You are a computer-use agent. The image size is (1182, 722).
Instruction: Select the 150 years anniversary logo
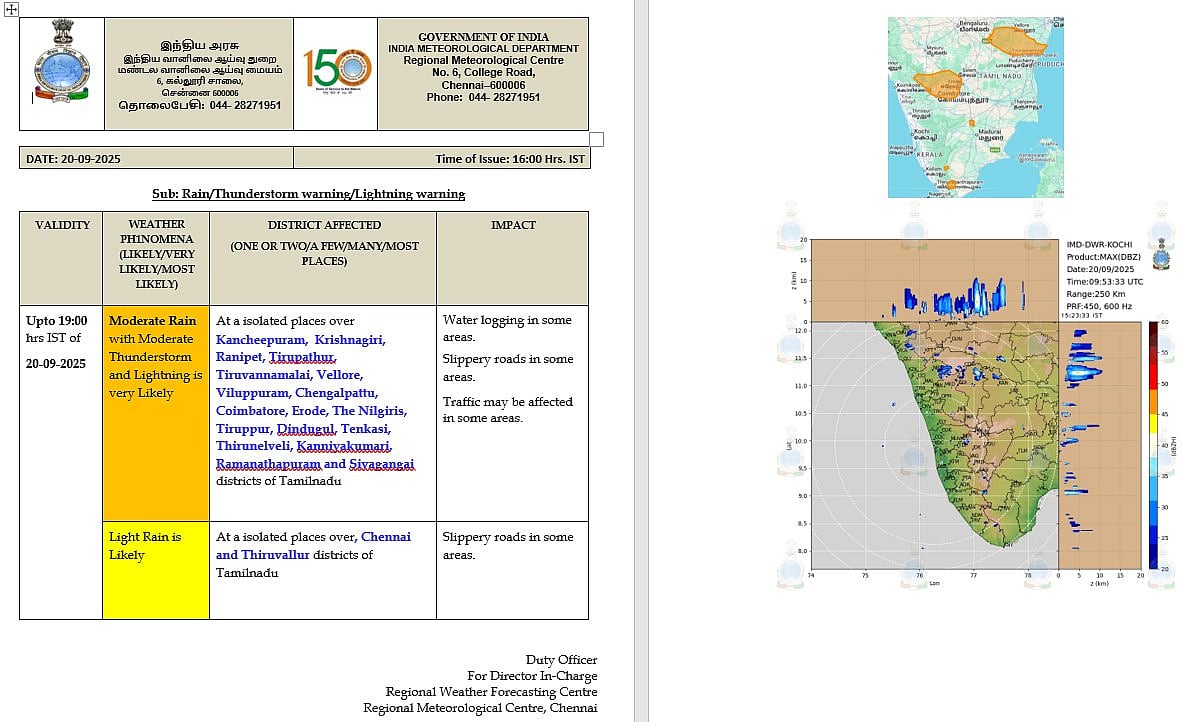[337, 69]
